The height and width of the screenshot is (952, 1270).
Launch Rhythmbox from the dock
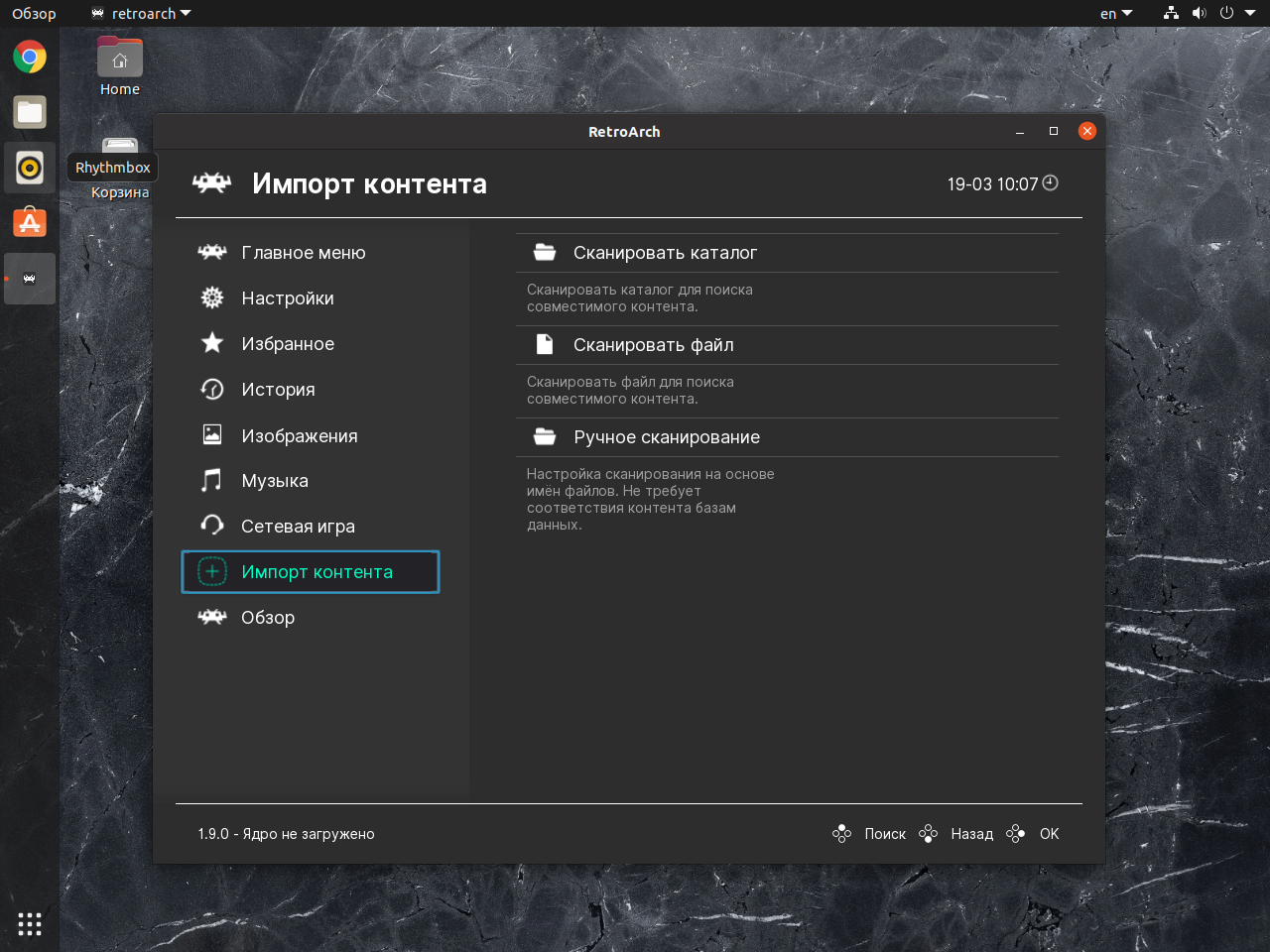[30, 168]
